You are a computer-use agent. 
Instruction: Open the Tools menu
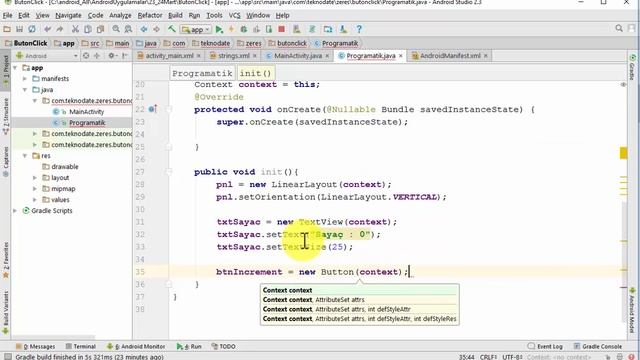(x=214, y=16)
